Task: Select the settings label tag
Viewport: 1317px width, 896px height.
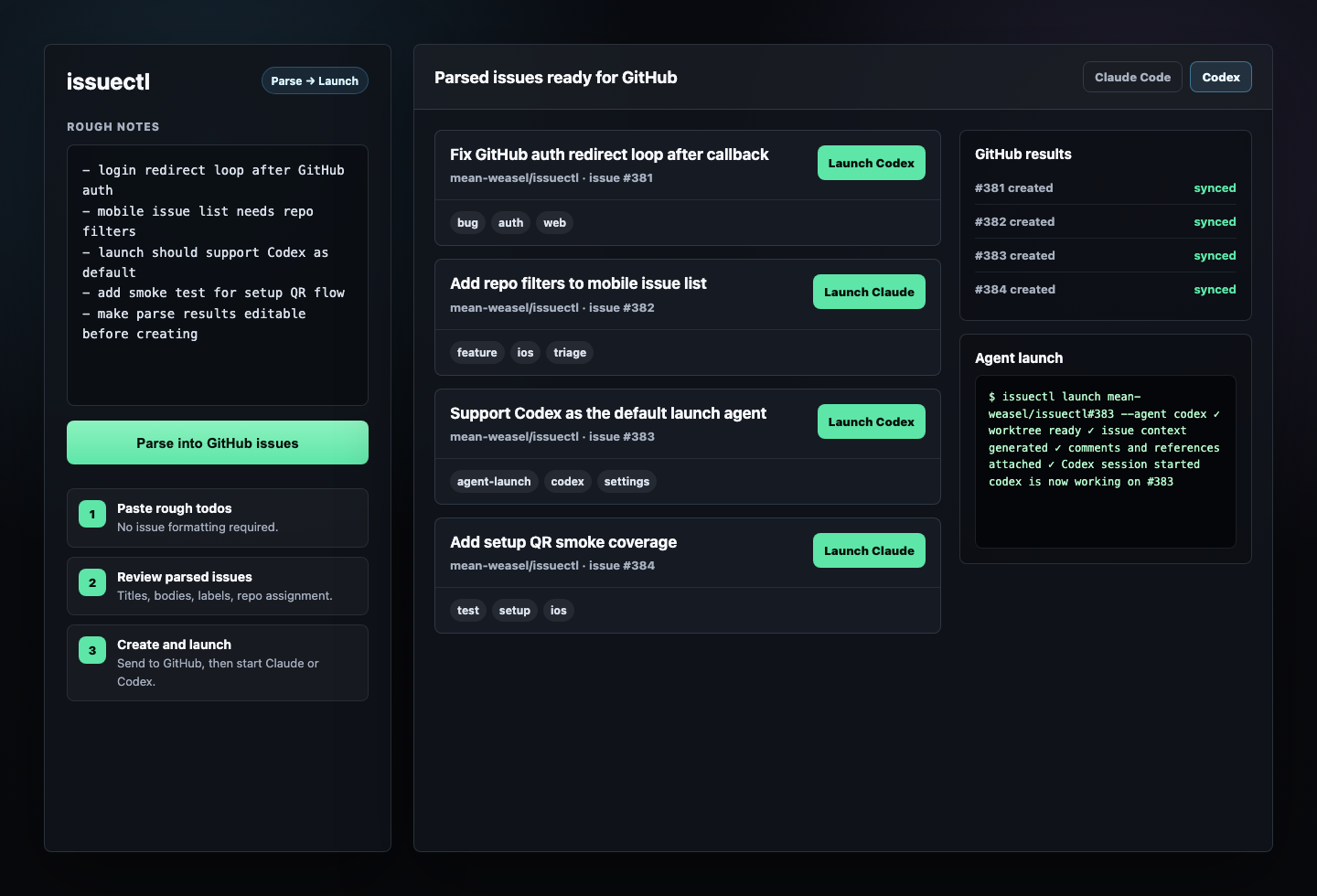Action: (x=626, y=481)
